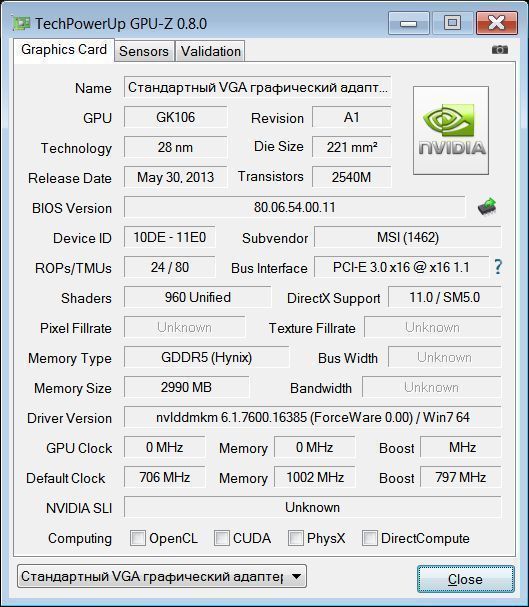This screenshot has width=529, height=607.
Task: Close window with red X button
Action: pyautogui.click(x=497, y=23)
